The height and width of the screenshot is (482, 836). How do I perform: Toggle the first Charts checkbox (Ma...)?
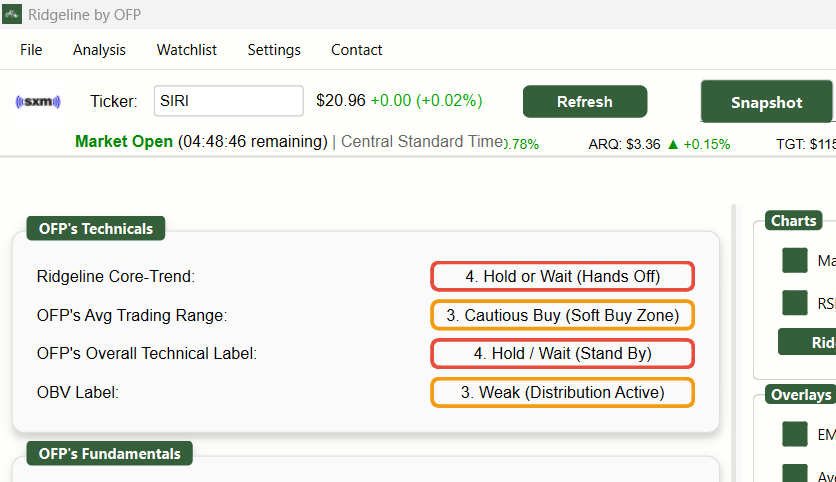tap(794, 260)
